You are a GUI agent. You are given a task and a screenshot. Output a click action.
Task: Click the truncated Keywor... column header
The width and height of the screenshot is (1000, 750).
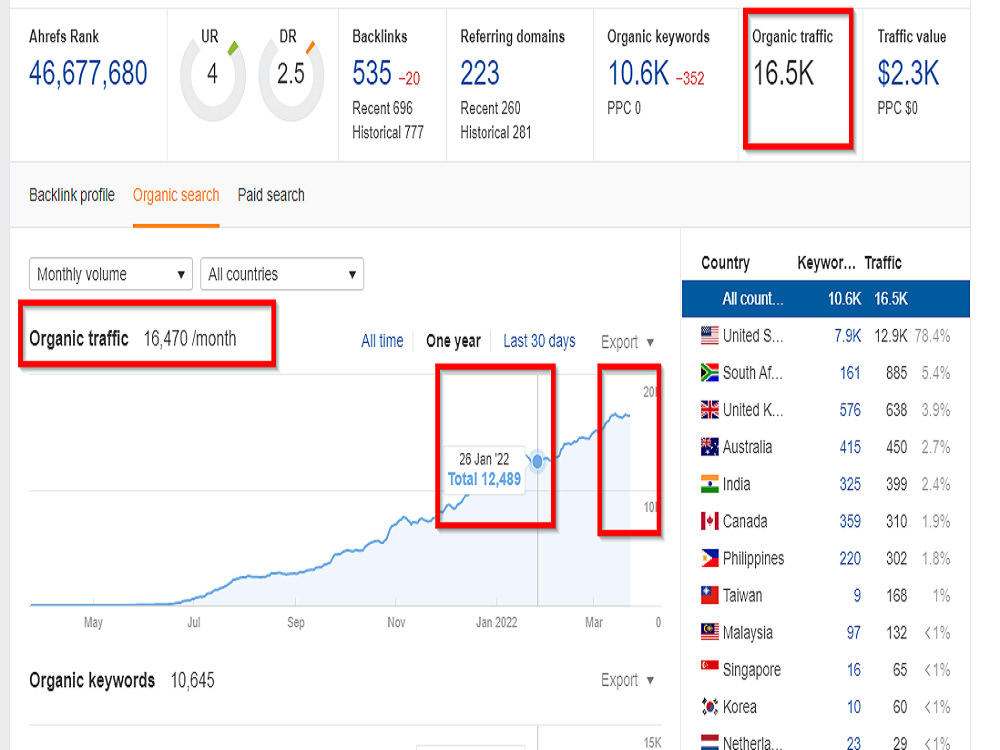tap(826, 263)
